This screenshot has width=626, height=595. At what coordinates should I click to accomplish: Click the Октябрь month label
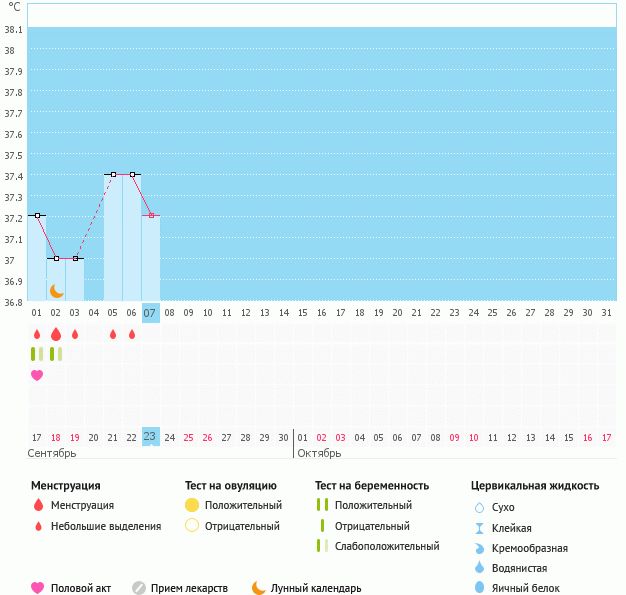pyautogui.click(x=318, y=453)
